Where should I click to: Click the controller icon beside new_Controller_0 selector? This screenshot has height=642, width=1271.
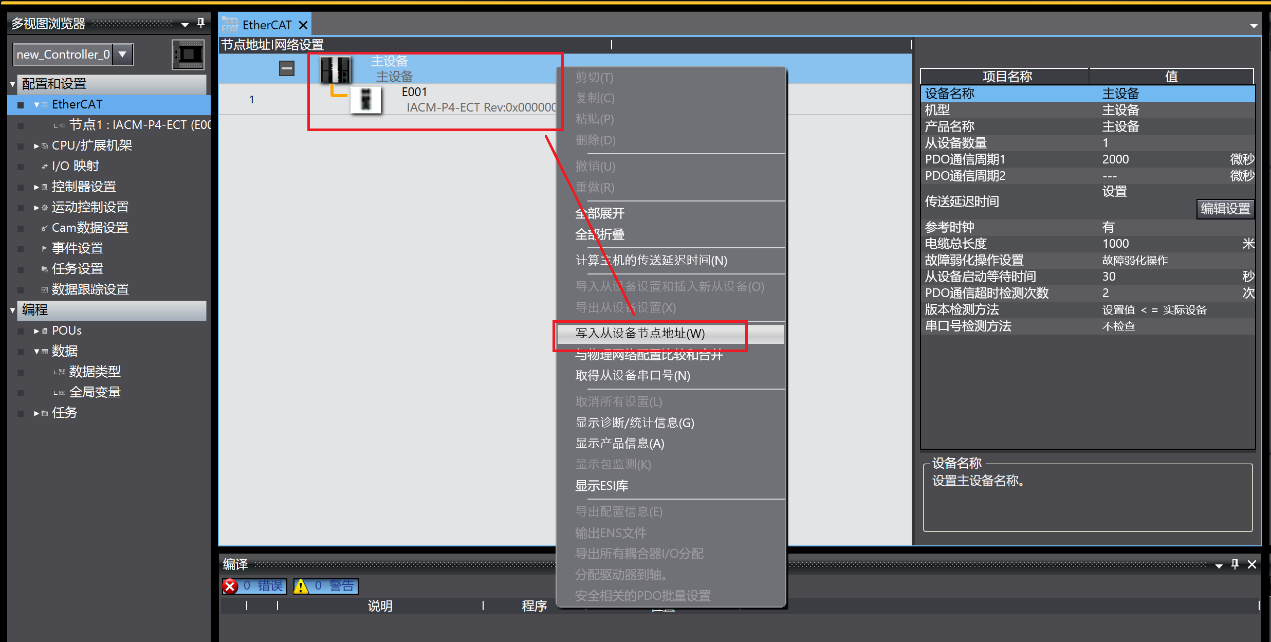pos(188,54)
